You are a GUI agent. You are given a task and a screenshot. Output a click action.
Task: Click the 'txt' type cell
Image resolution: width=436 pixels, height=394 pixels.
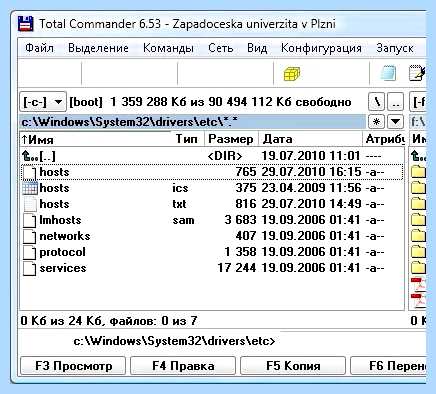click(x=179, y=204)
